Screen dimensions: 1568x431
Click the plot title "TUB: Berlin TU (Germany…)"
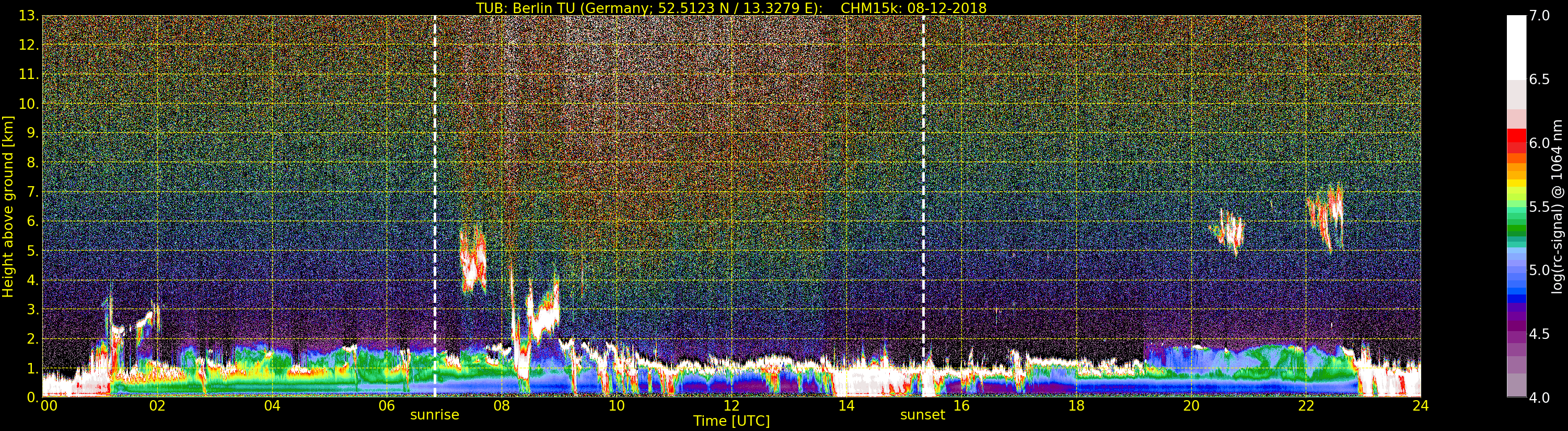pyautogui.click(x=731, y=7)
